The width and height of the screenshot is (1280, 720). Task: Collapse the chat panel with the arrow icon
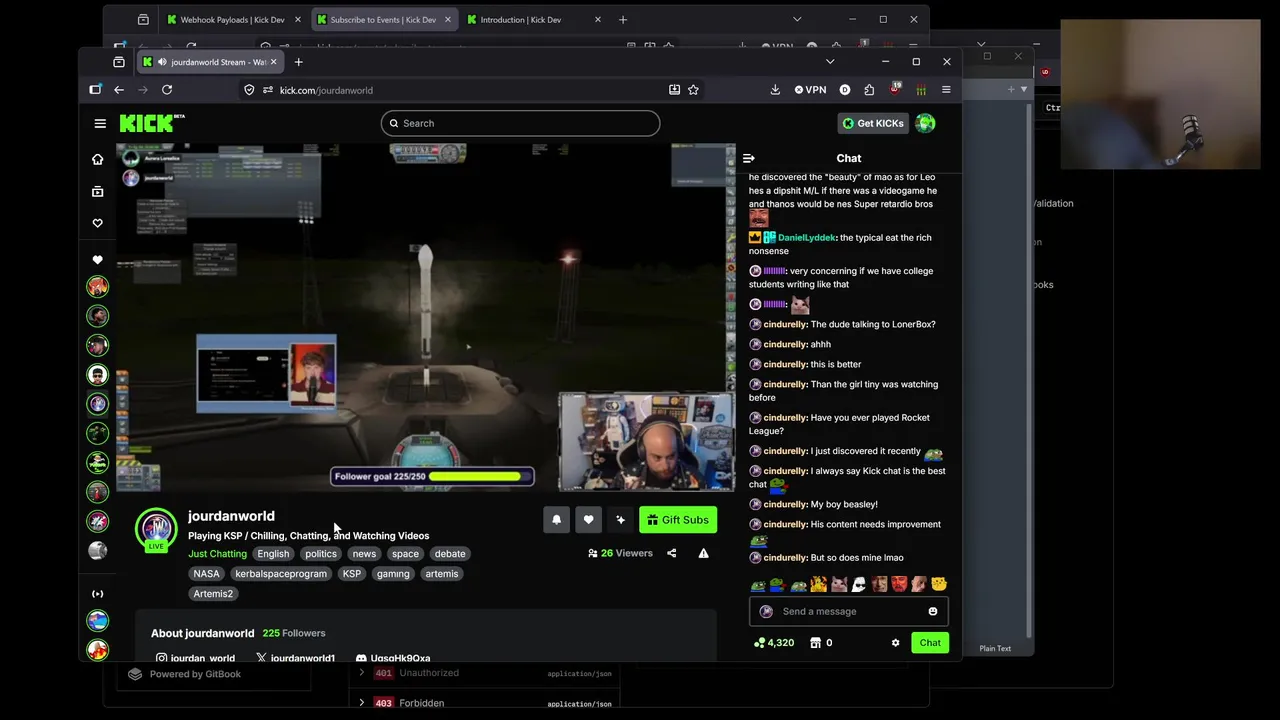[x=748, y=158]
